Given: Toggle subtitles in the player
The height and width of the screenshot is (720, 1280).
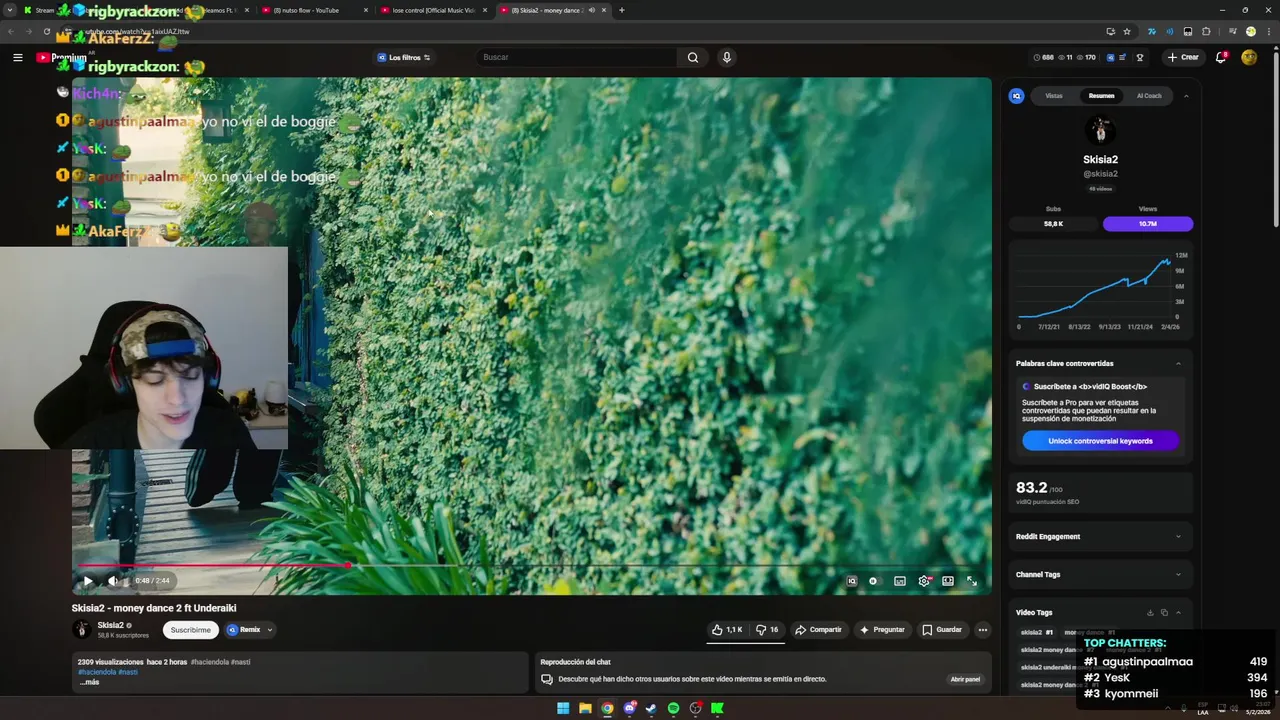Looking at the screenshot, I should pyautogui.click(x=900, y=581).
